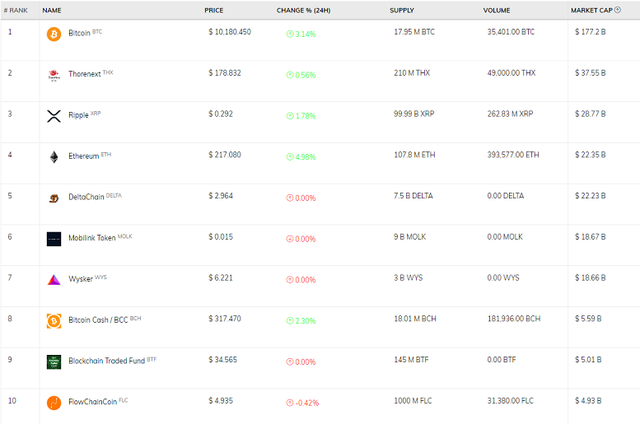640x424 pixels.
Task: Select the supply value 99.99 B XRP
Action: pyautogui.click(x=414, y=114)
